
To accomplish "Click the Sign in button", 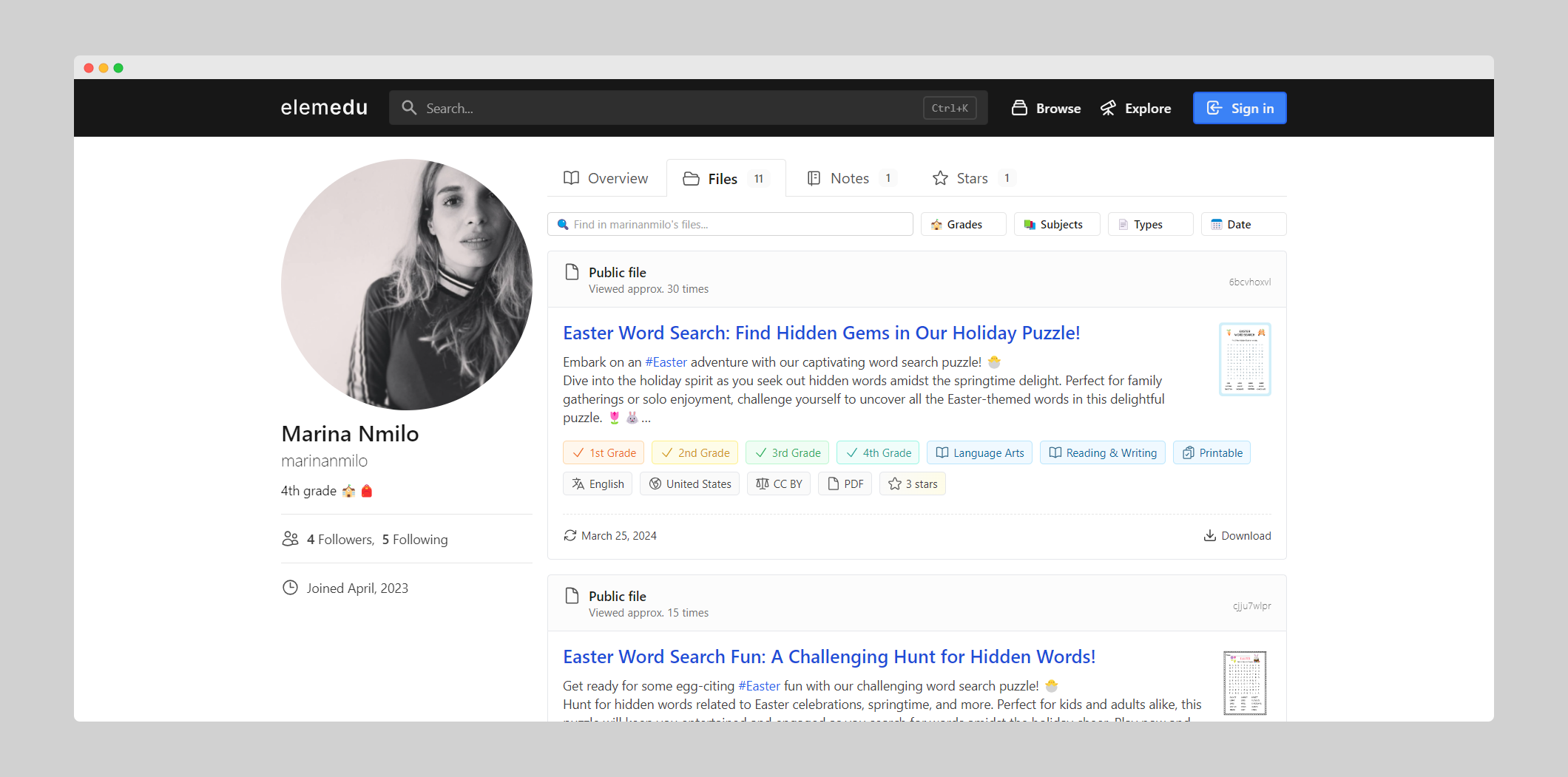I will [1240, 108].
